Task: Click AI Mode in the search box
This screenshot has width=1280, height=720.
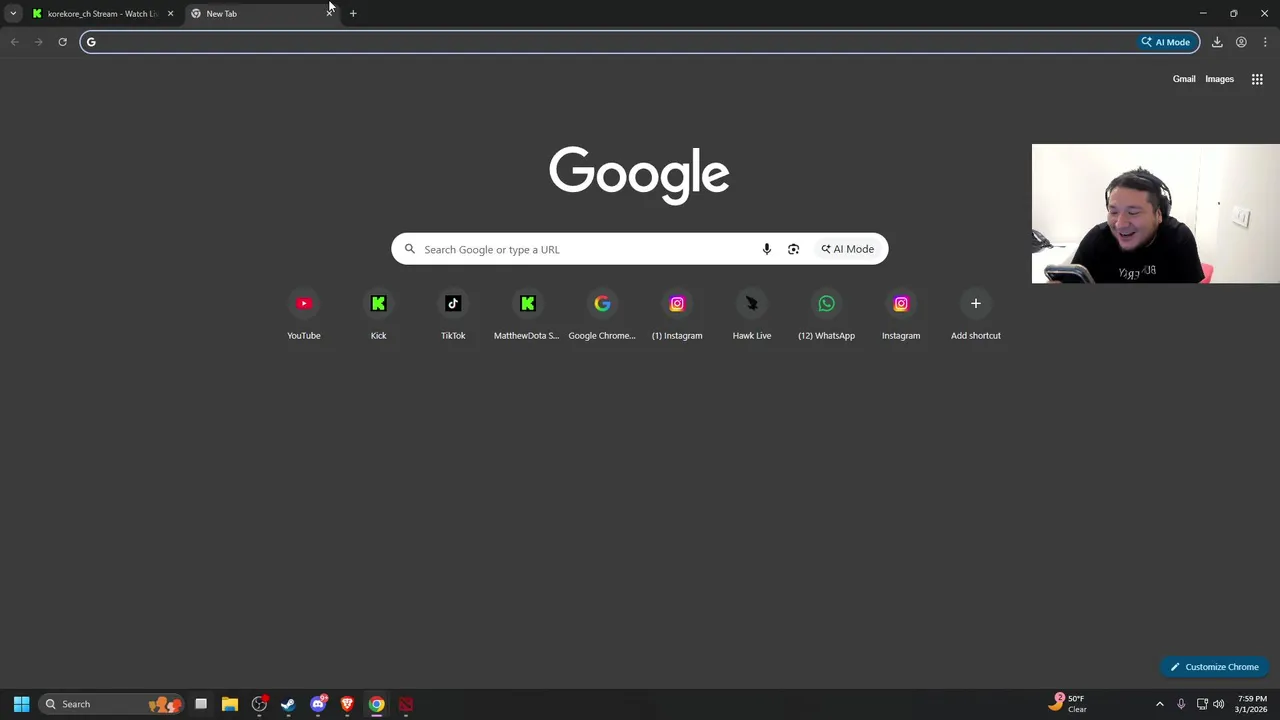Action: click(x=848, y=249)
